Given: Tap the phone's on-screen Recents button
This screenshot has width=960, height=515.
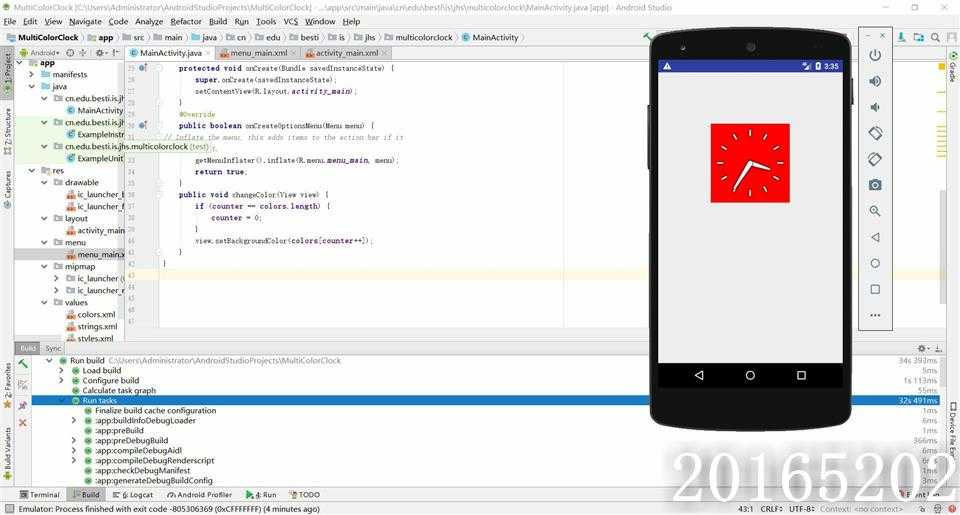Looking at the screenshot, I should 801,375.
